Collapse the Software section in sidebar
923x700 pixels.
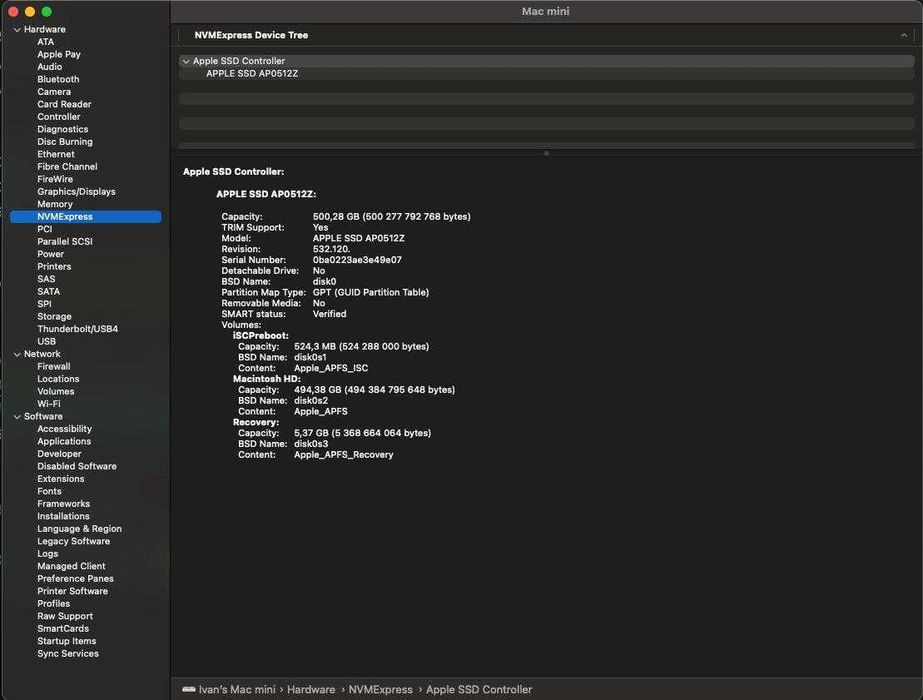pos(17,417)
